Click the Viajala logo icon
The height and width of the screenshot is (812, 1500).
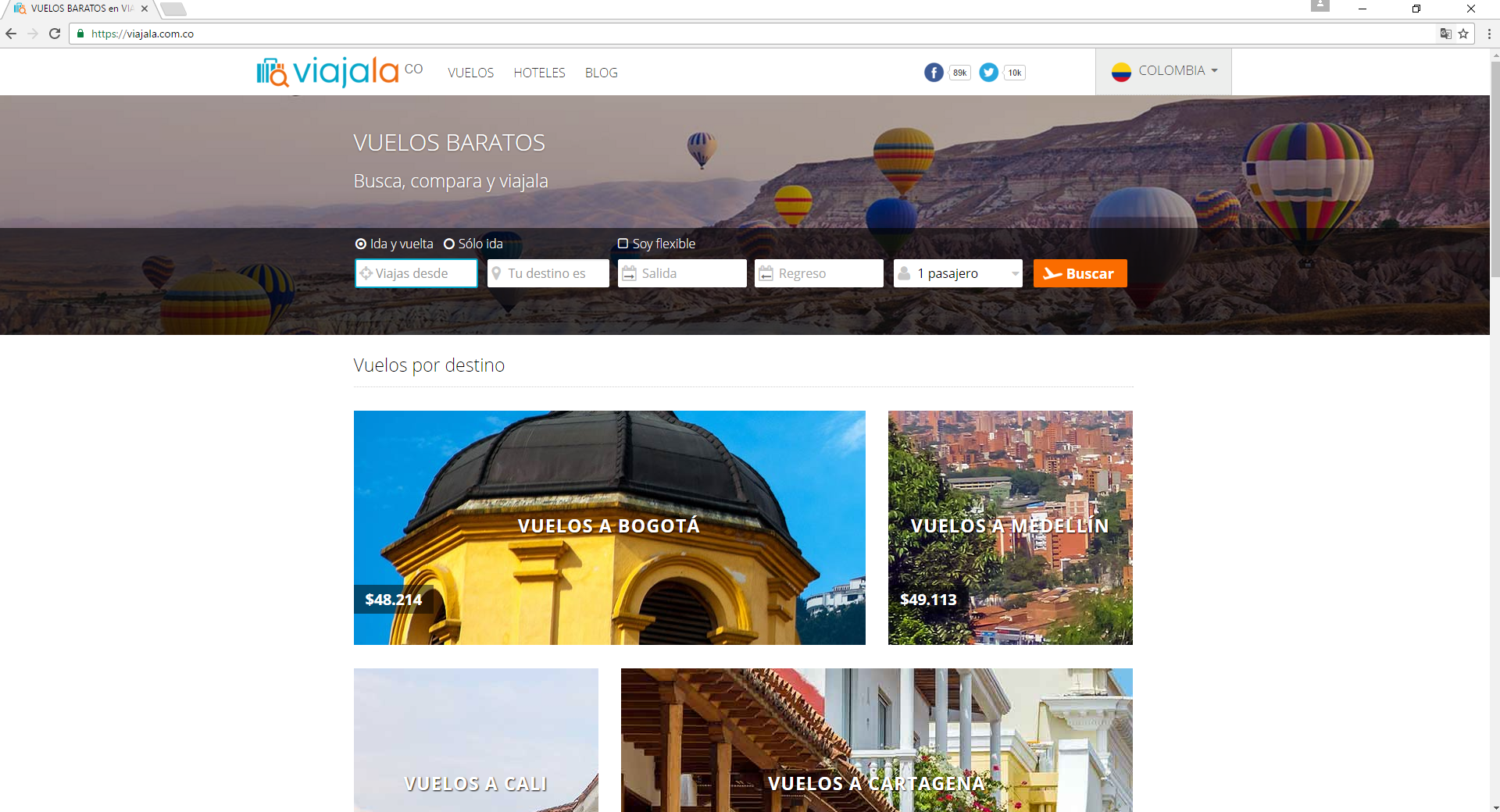(x=273, y=73)
